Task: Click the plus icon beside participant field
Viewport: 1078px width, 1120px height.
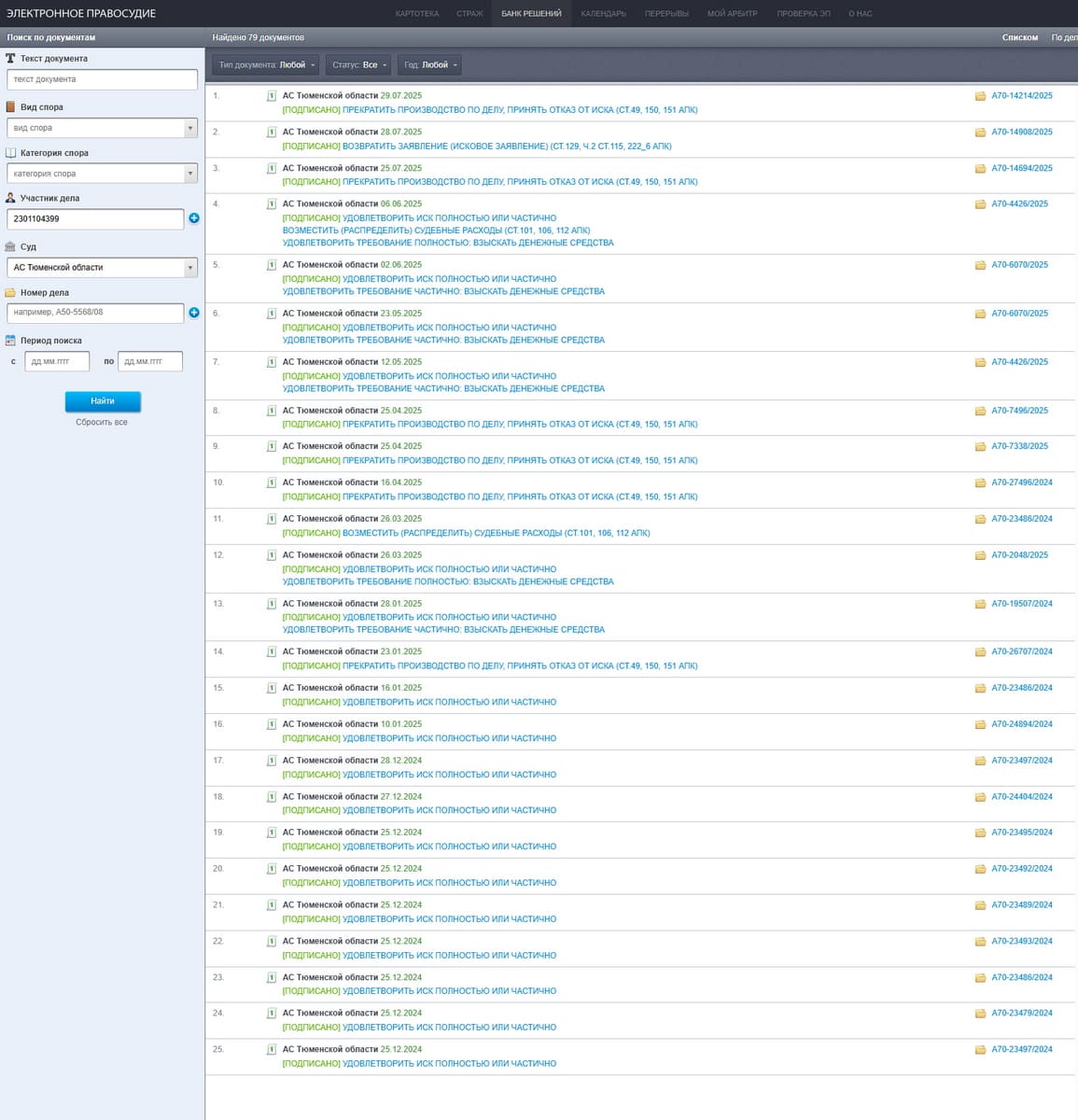Action: [x=194, y=218]
